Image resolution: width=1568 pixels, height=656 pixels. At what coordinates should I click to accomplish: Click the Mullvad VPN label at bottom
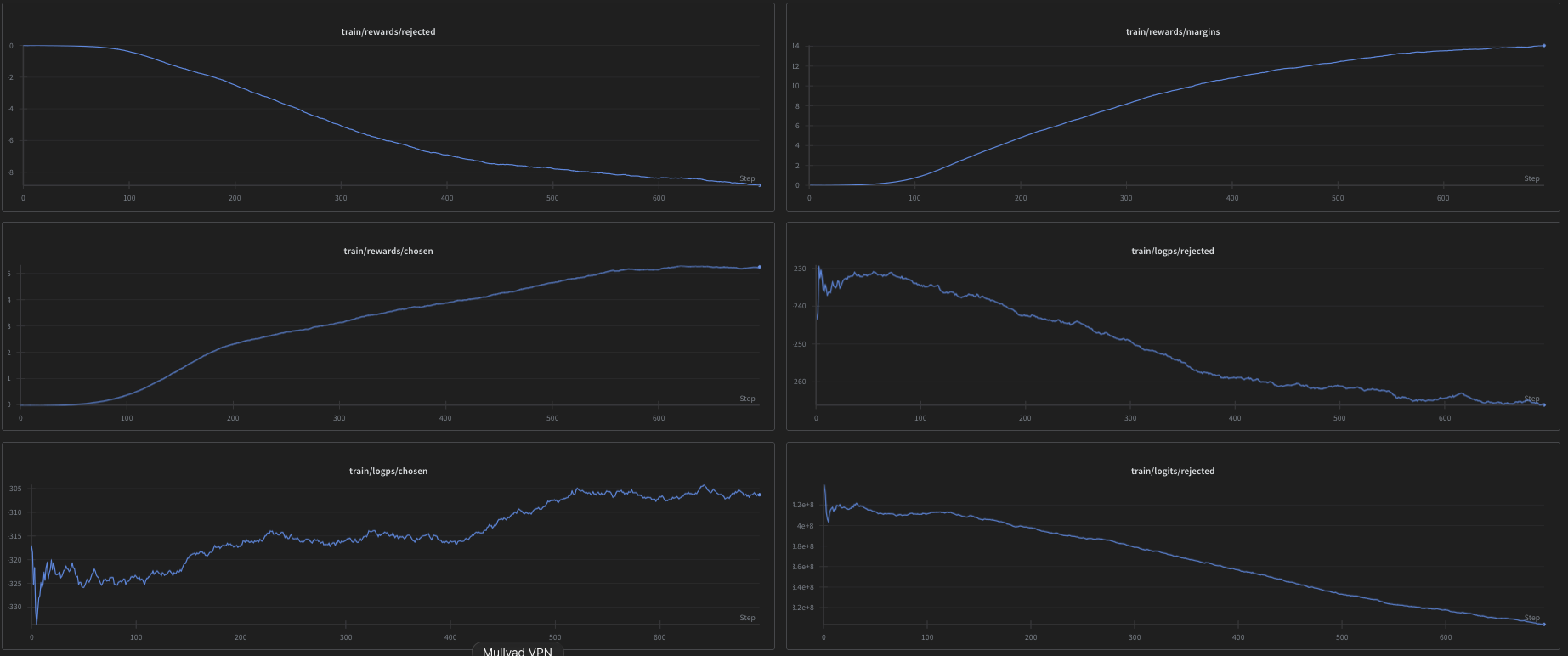click(517, 651)
